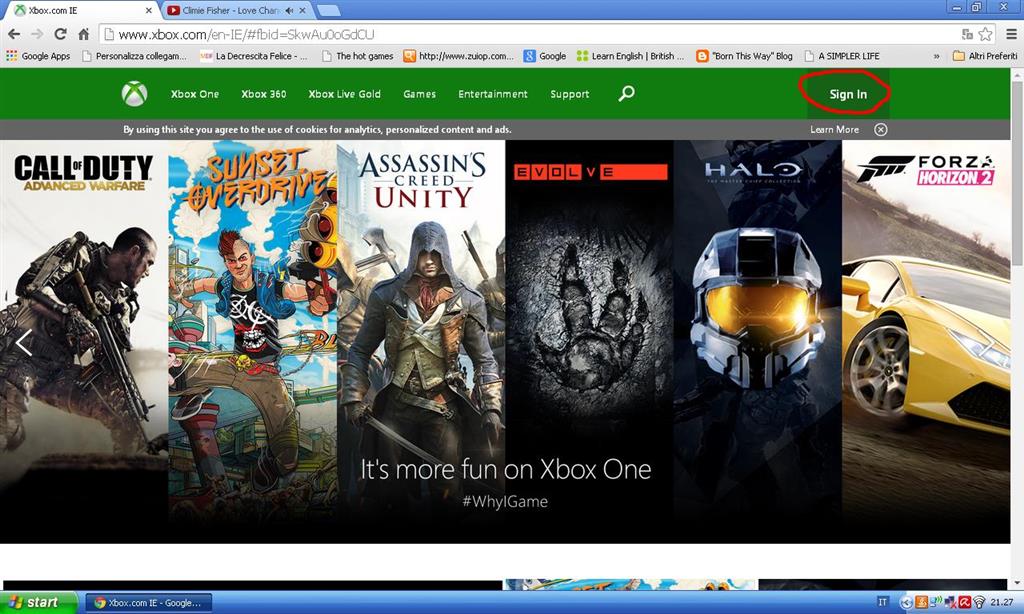Click the taskbar clock 21.27

point(1002,602)
